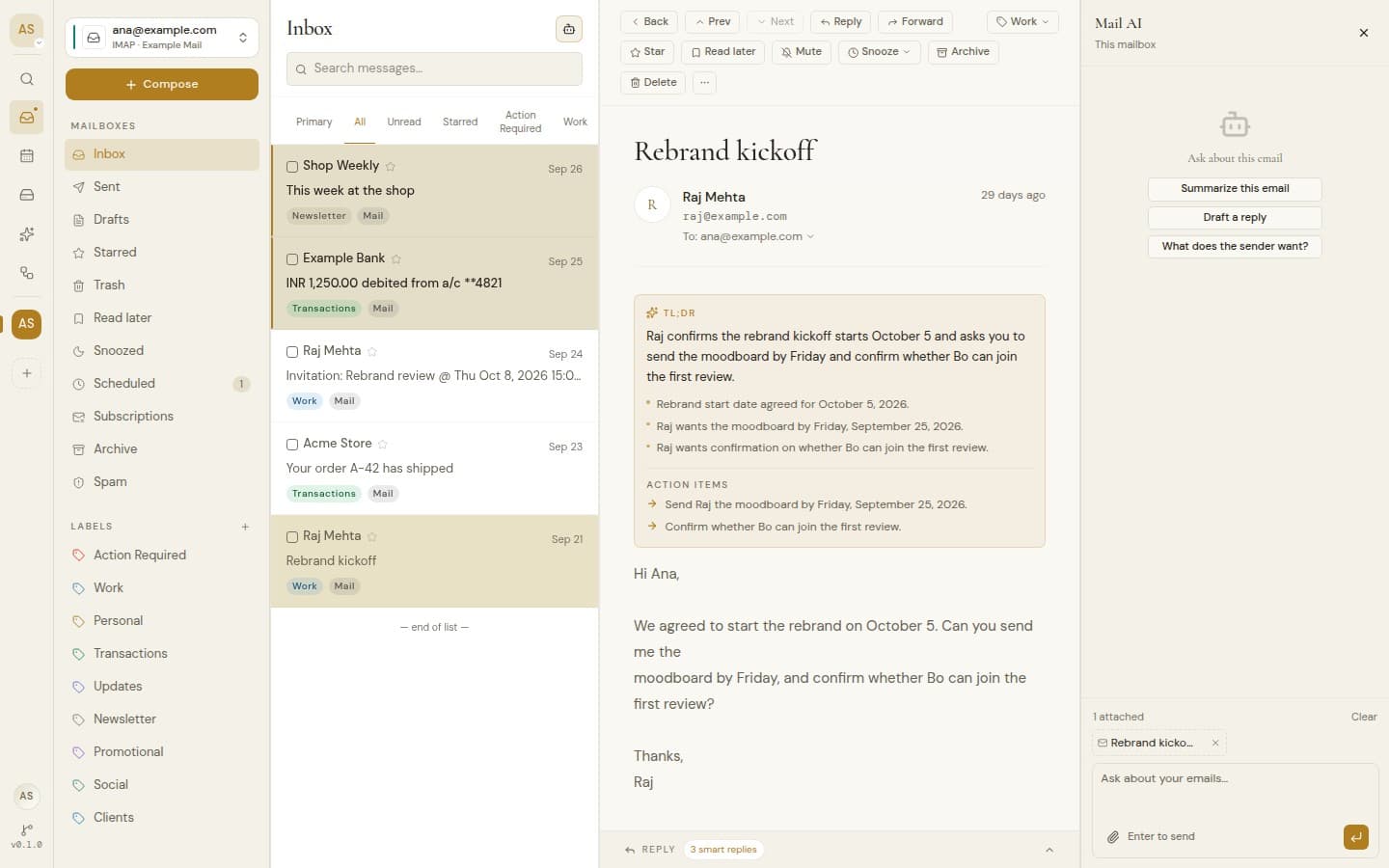Screen dimensions: 1389x868
Task: Clear attached emails in Mail AI
Action: tap(1364, 718)
